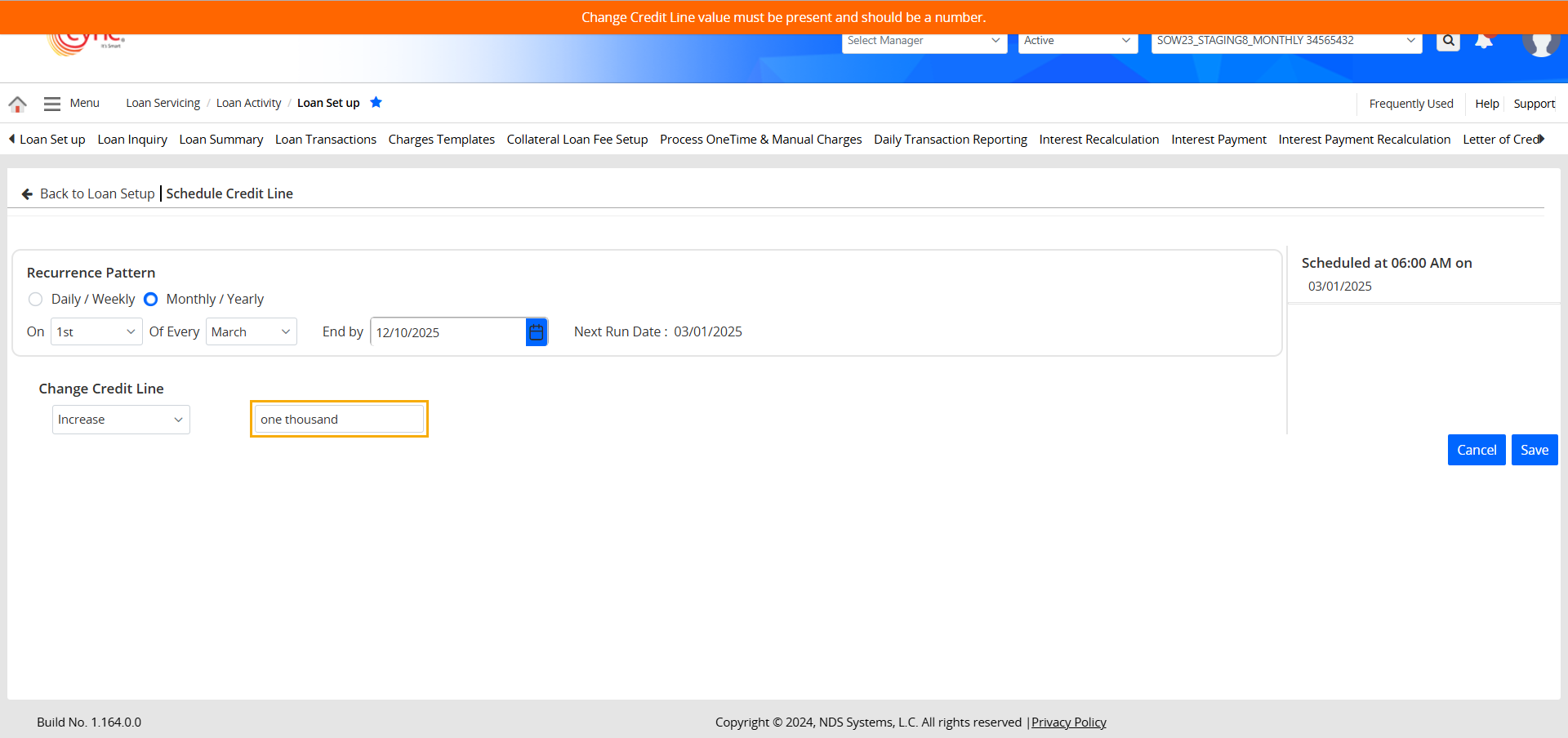Image resolution: width=1568 pixels, height=738 pixels.
Task: Open the user profile avatar
Action: pos(1540,42)
